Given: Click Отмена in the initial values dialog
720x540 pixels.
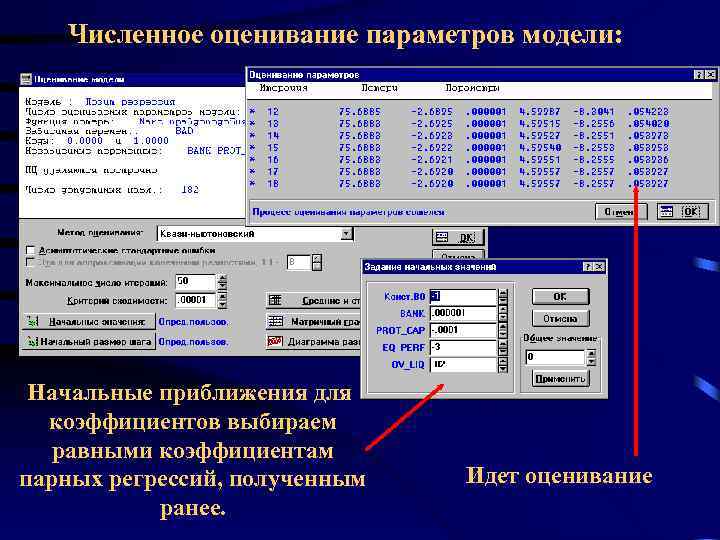Looking at the screenshot, I should (x=560, y=318).
